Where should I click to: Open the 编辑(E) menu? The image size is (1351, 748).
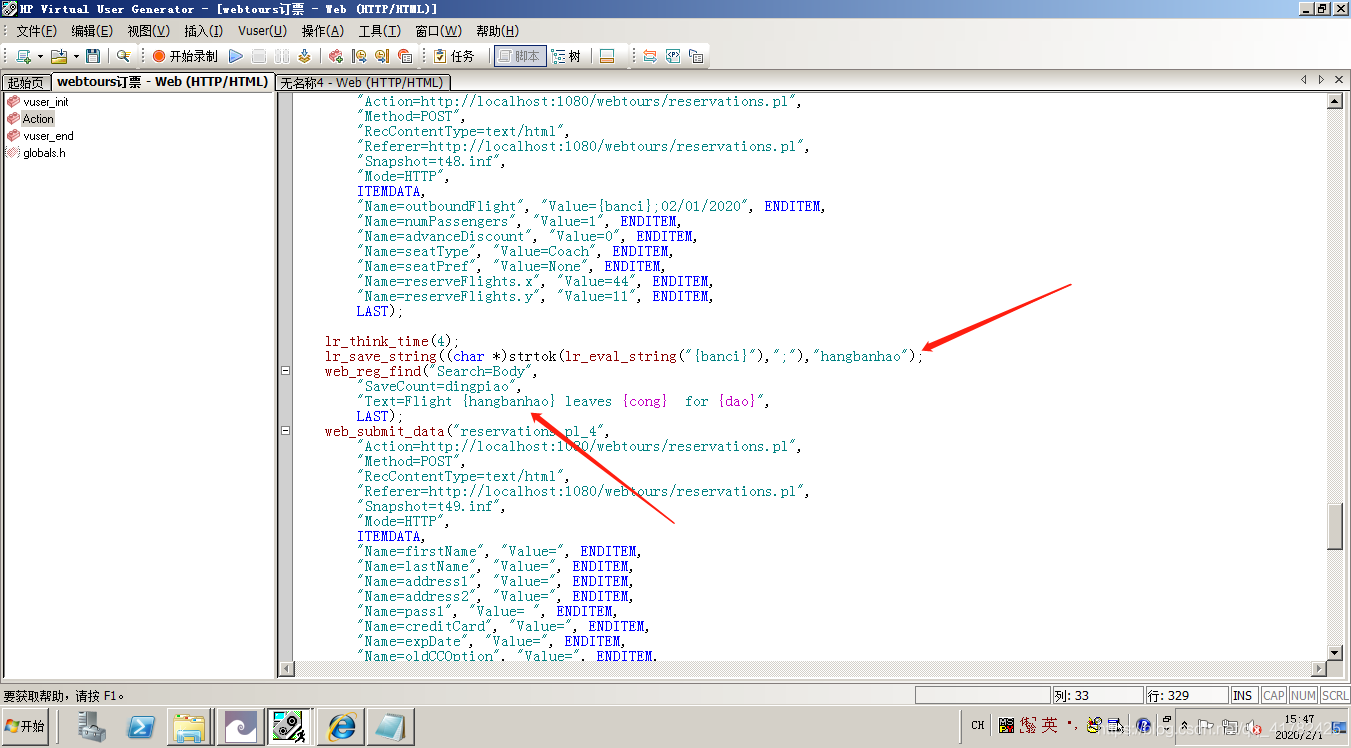(92, 31)
